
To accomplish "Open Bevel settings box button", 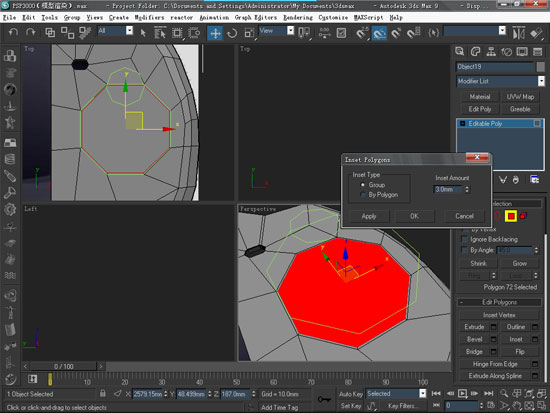I will point(493,339).
